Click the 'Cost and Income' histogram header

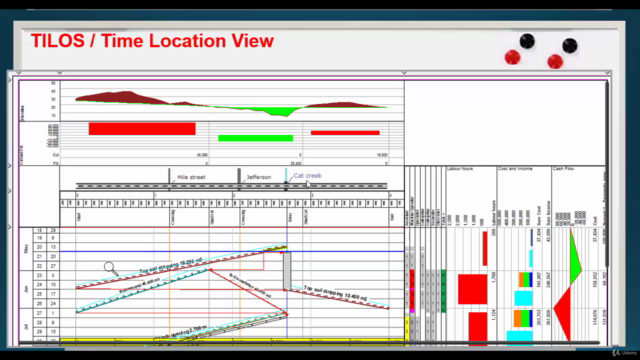[515, 169]
